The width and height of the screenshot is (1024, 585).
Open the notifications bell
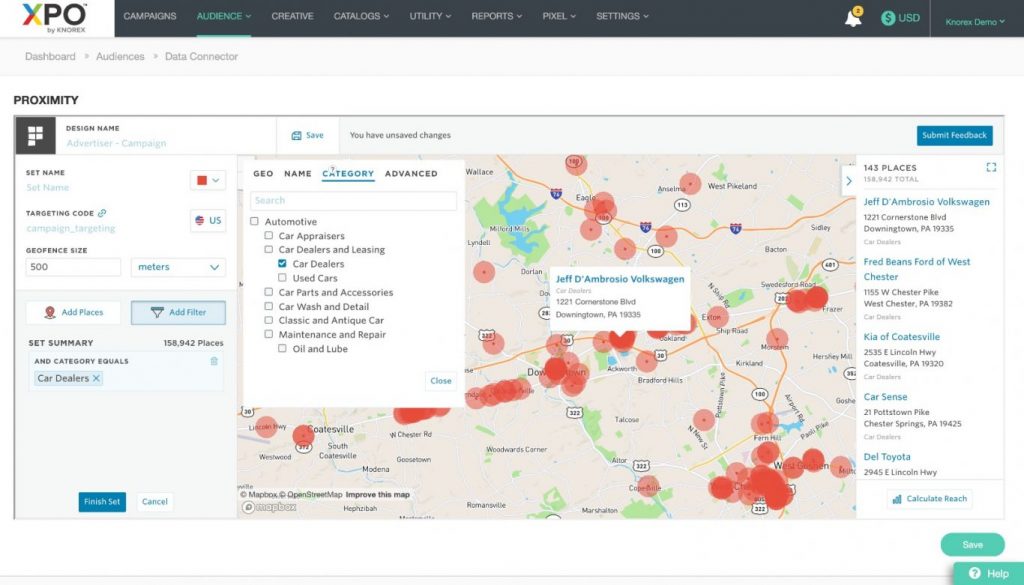coord(853,18)
